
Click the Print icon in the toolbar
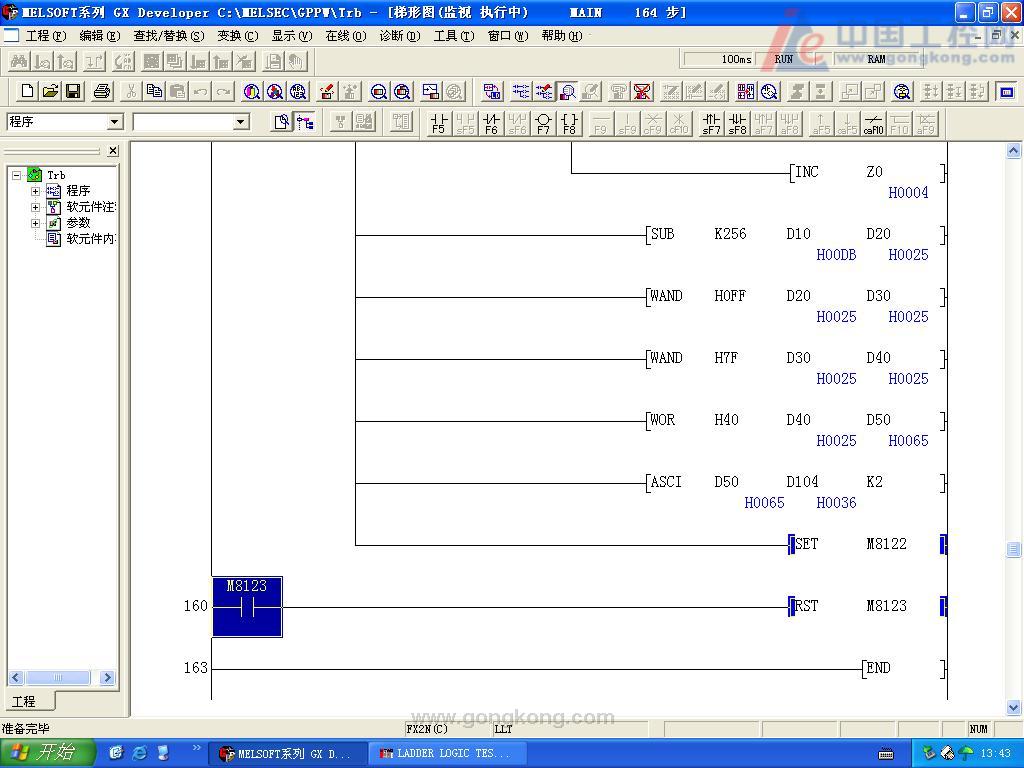pos(102,92)
